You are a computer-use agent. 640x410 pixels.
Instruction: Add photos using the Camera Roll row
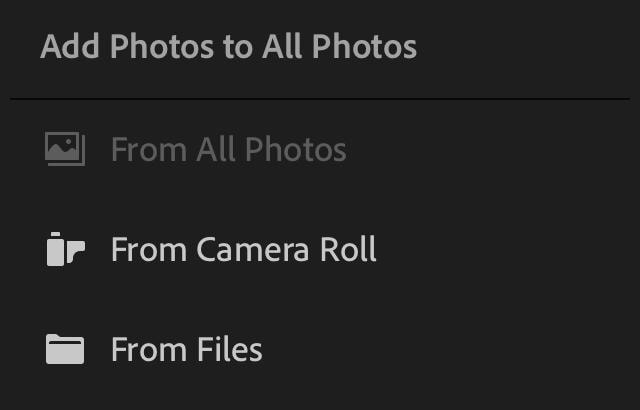pos(320,249)
